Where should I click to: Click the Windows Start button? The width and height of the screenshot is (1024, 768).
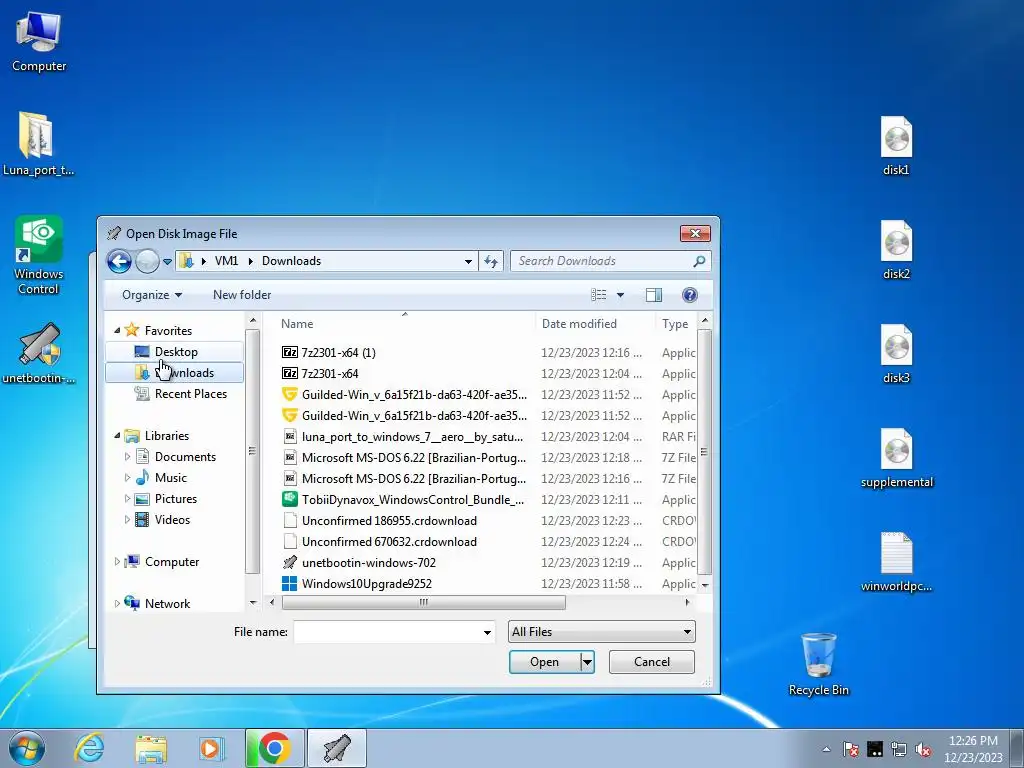click(x=26, y=748)
